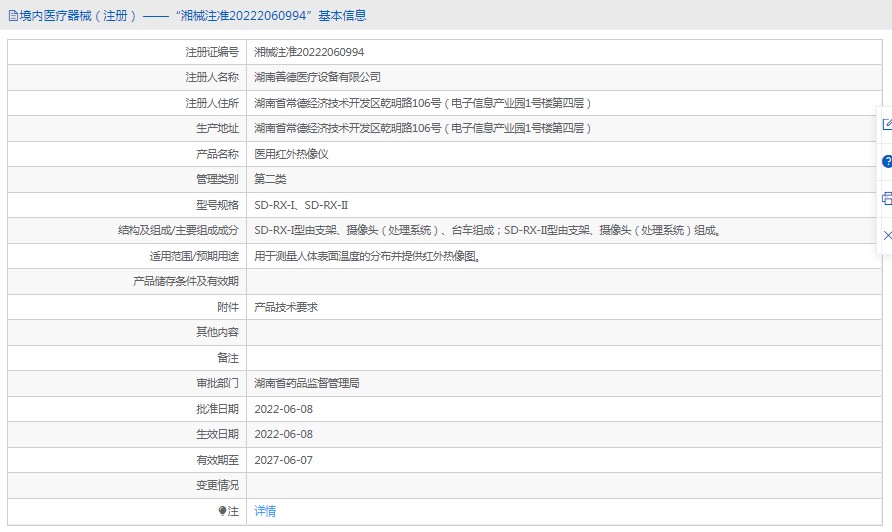This screenshot has width=892, height=532.
Task: Open the edit/feedback pencil icon in side panel
Action: pyautogui.click(x=887, y=124)
